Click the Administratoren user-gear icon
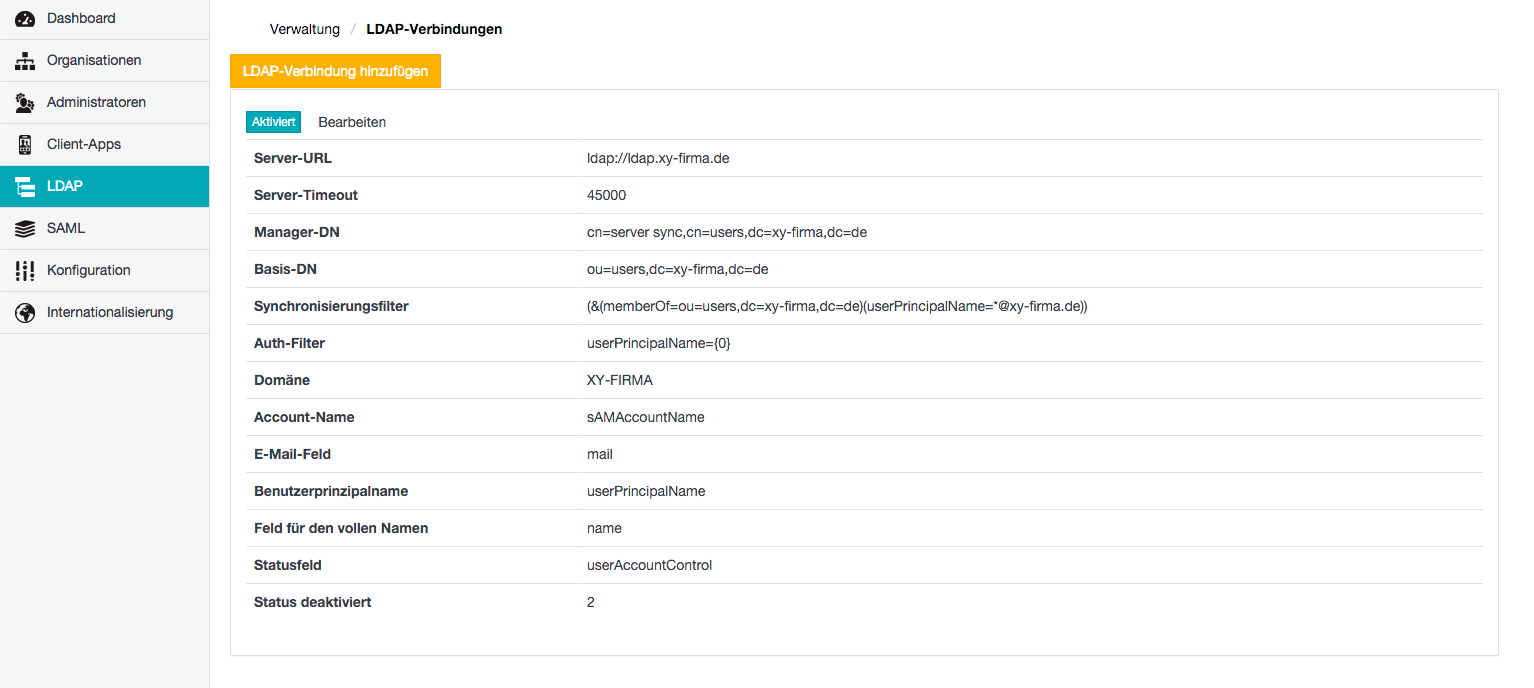Viewport: 1534px width, 688px height. coord(25,103)
